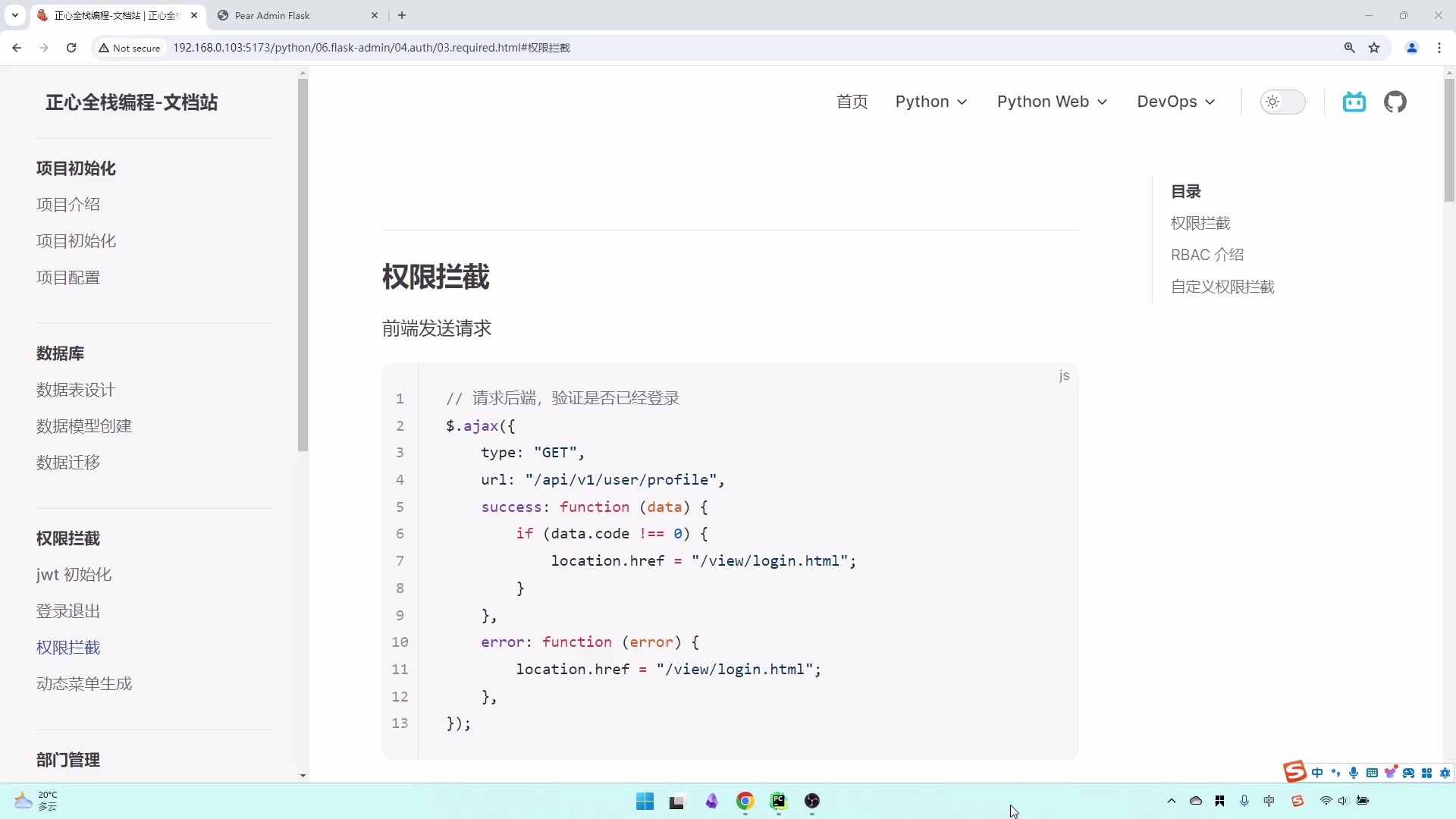
Task: Toggle the punctuation mode on input toolbar
Action: tap(1337, 773)
